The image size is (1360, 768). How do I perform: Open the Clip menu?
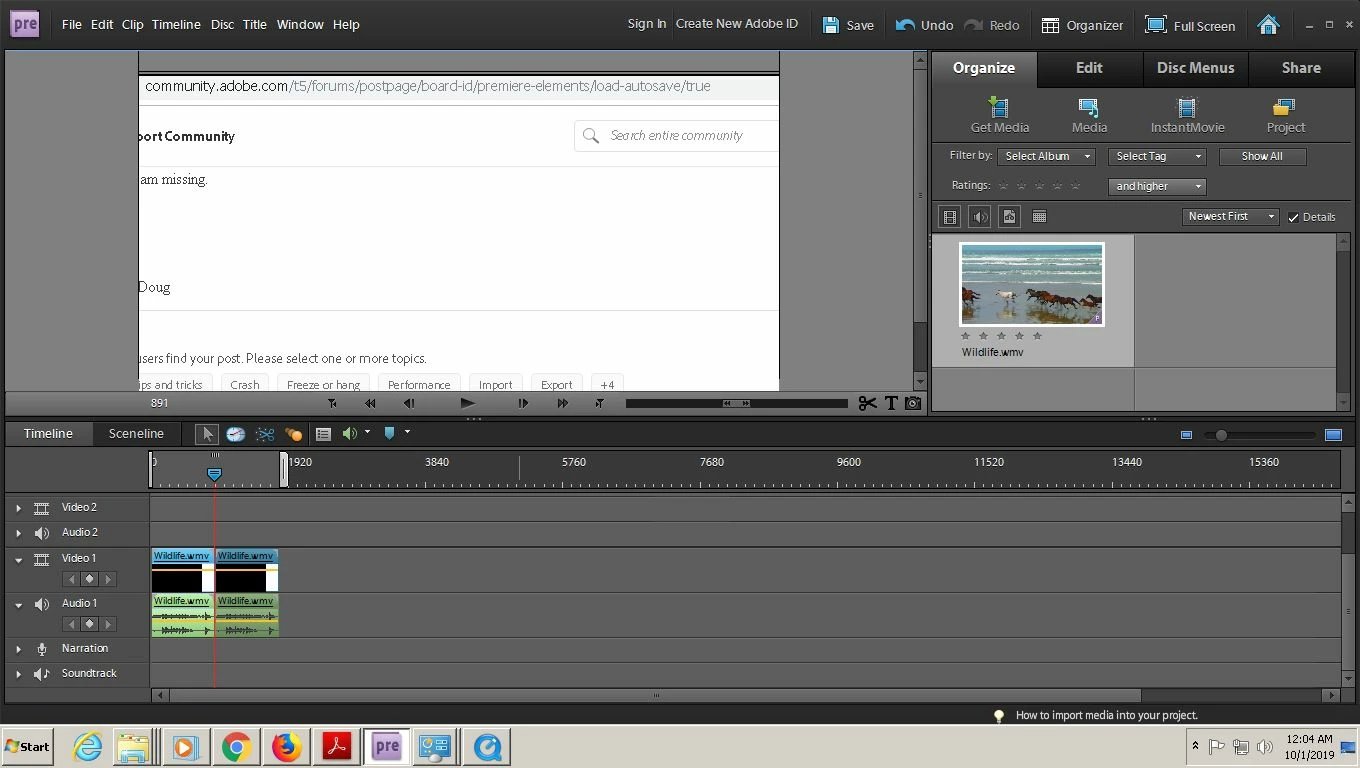pyautogui.click(x=133, y=24)
